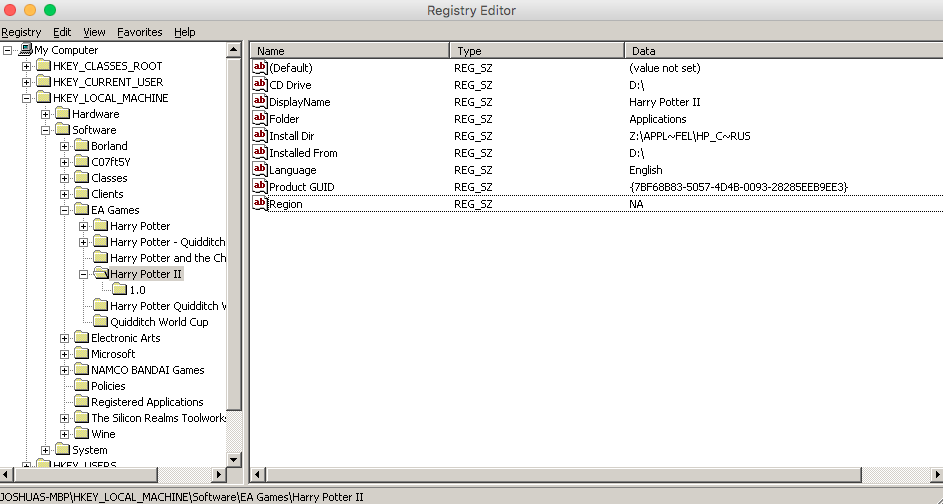The width and height of the screenshot is (943, 504).
Task: Click the status bar registry path
Action: coord(182,497)
